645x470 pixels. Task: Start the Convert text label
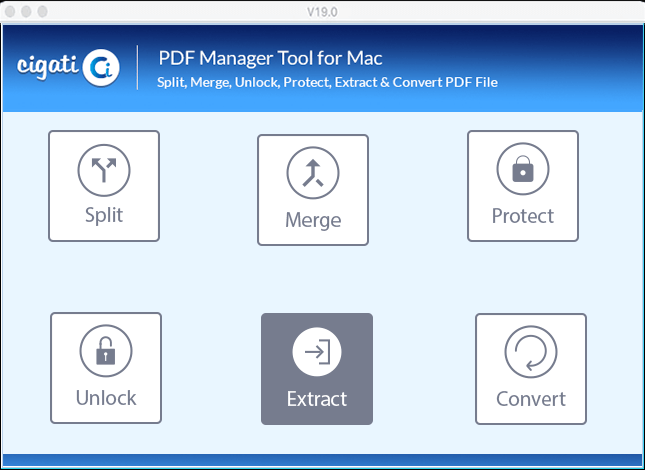point(531,399)
